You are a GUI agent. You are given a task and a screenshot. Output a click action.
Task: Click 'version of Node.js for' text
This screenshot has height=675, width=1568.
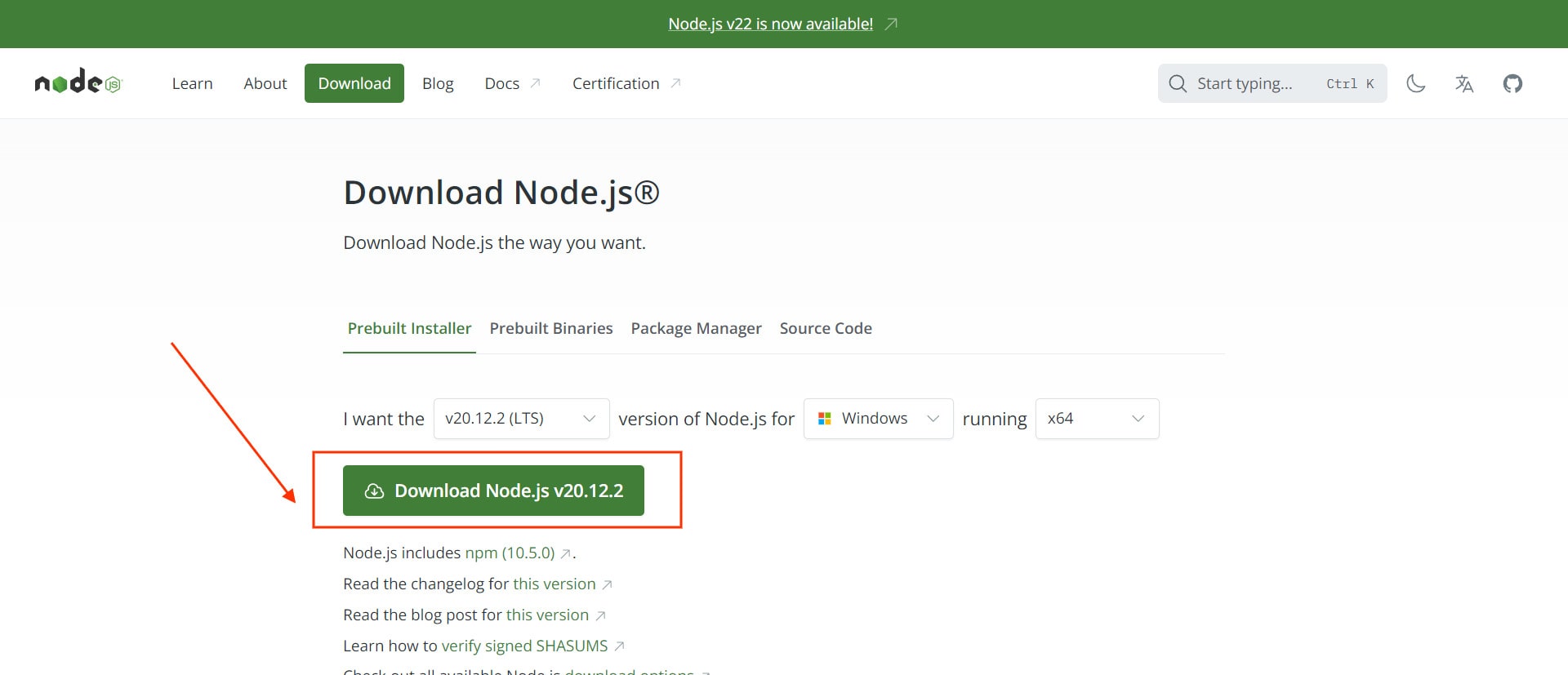tap(706, 419)
